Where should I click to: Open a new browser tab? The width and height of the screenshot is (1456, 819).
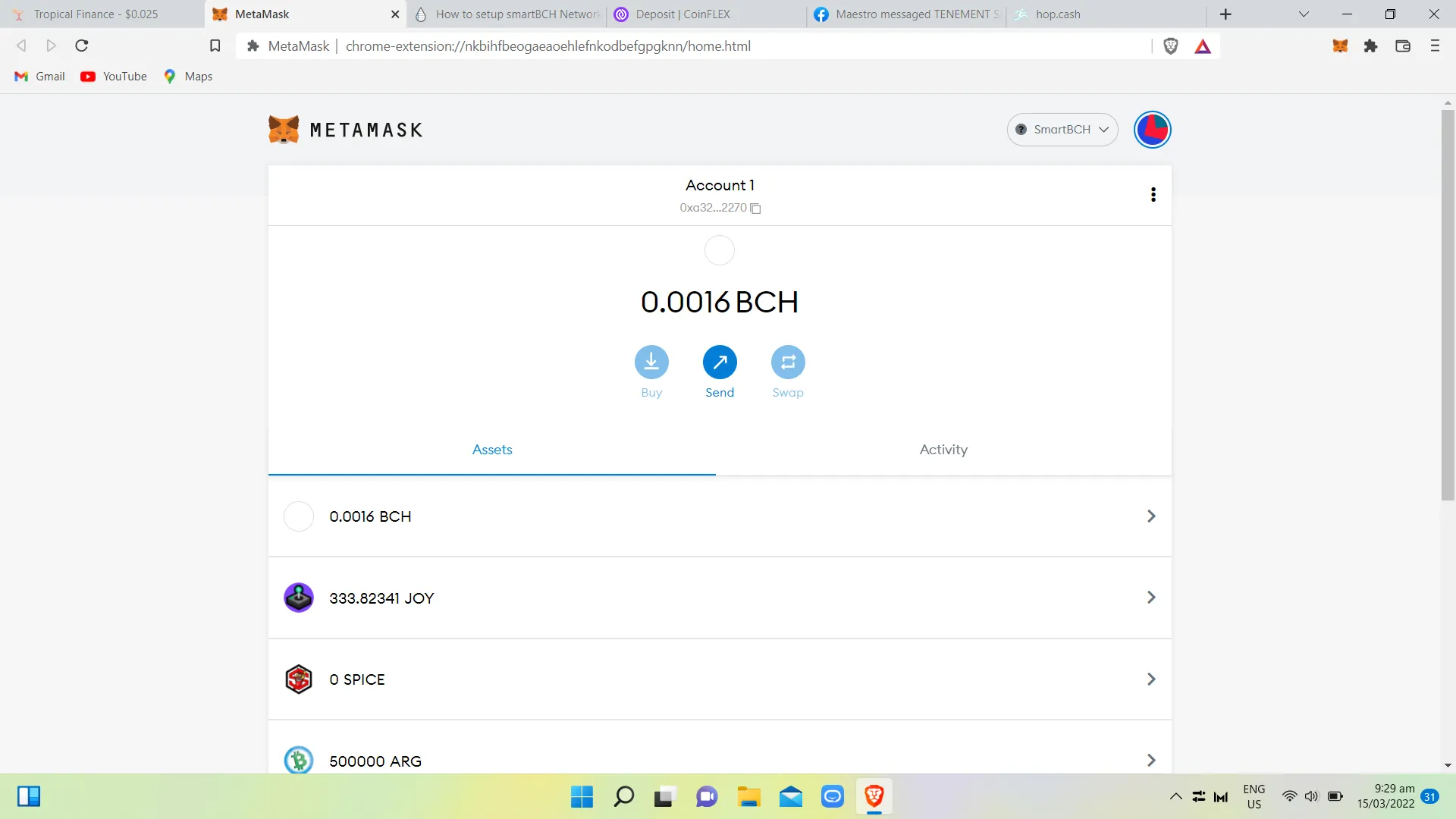[1225, 14]
